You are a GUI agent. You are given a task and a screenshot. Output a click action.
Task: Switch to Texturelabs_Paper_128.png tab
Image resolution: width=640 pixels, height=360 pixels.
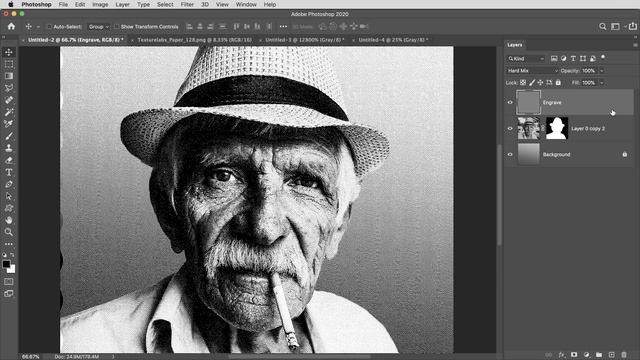194,40
